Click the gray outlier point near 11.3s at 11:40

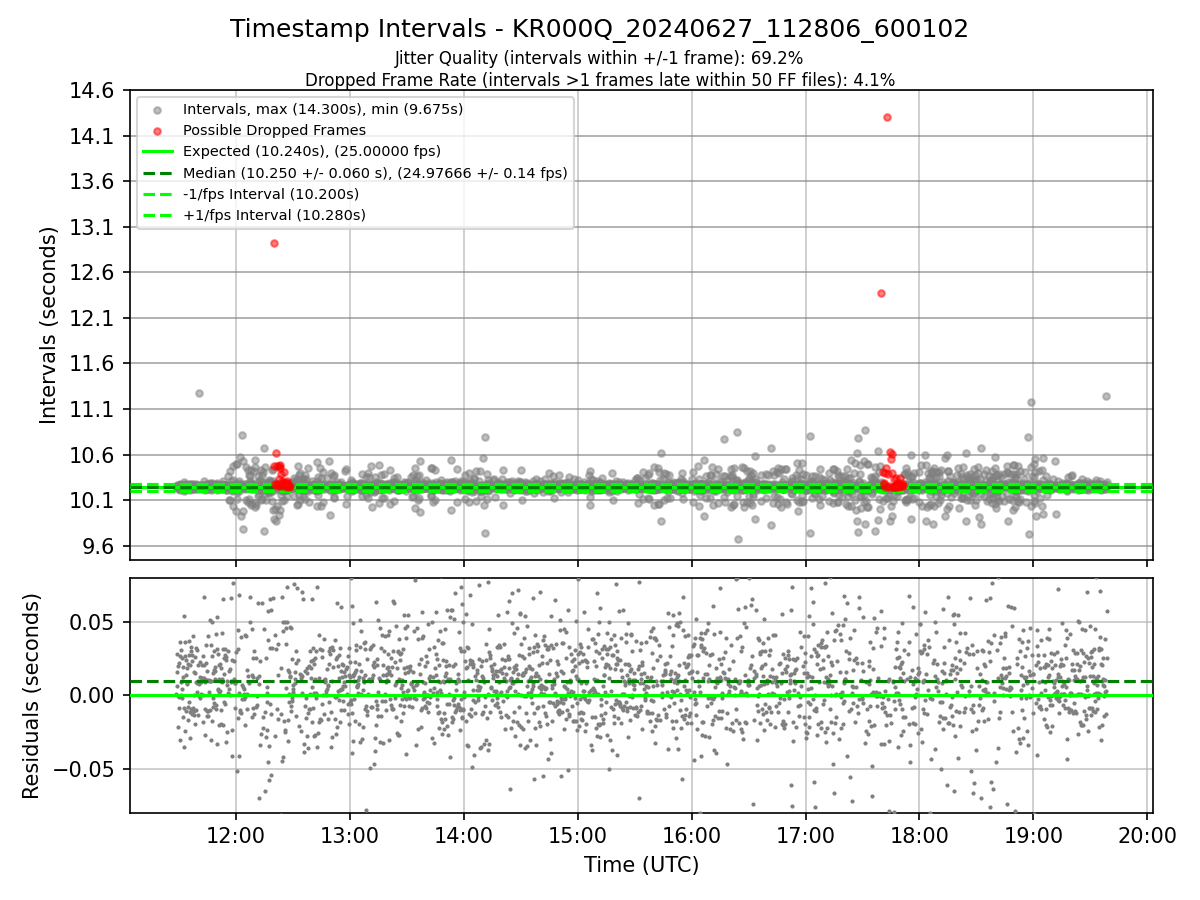click(199, 393)
